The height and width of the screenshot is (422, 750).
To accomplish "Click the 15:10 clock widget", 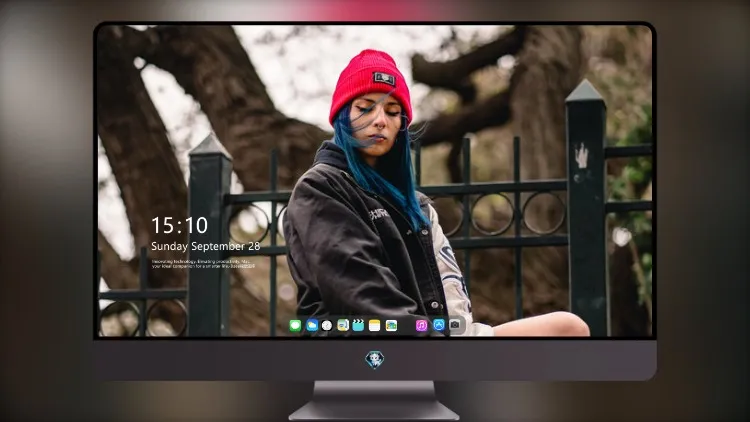I will point(179,225).
